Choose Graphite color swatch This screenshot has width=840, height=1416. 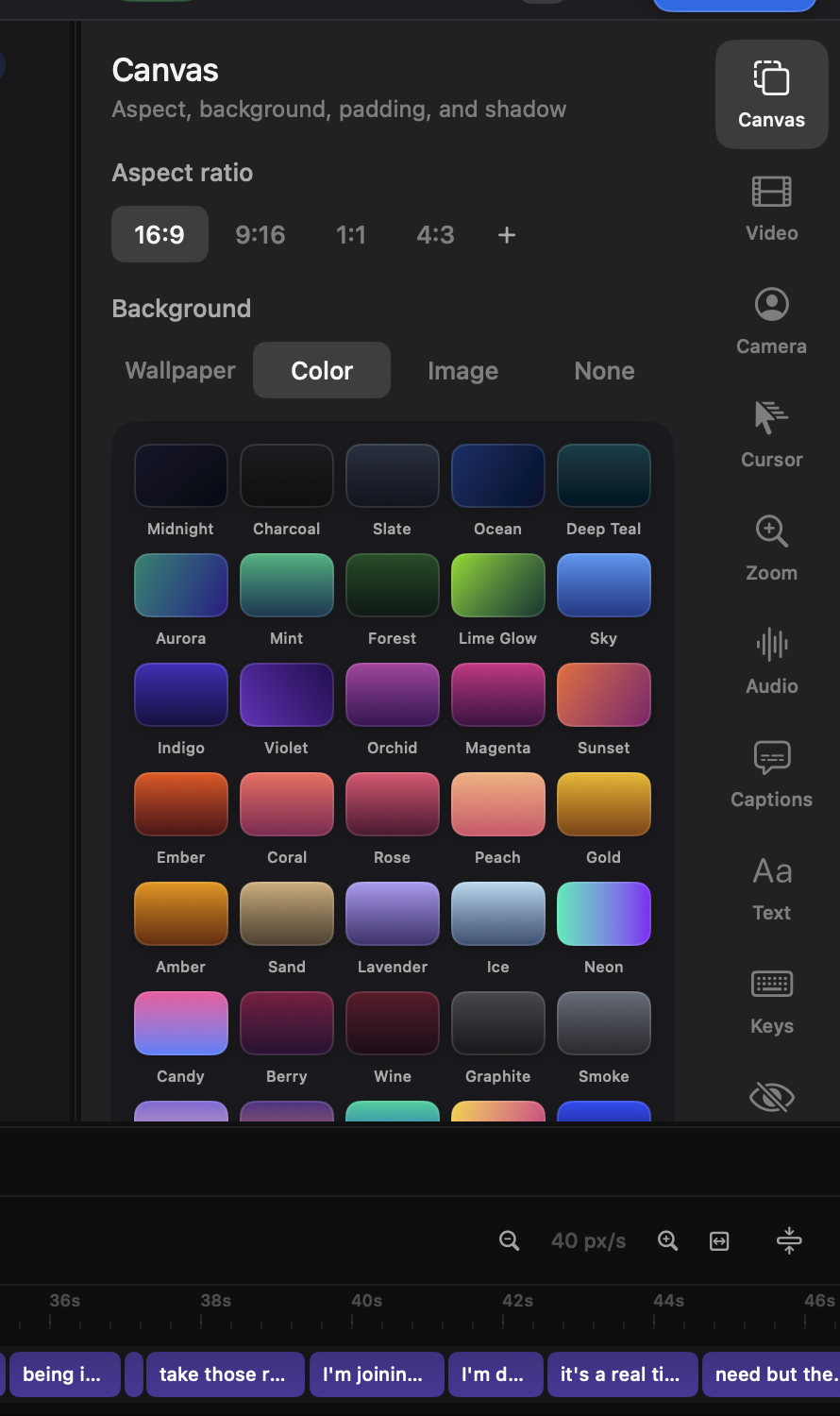pos(497,1023)
